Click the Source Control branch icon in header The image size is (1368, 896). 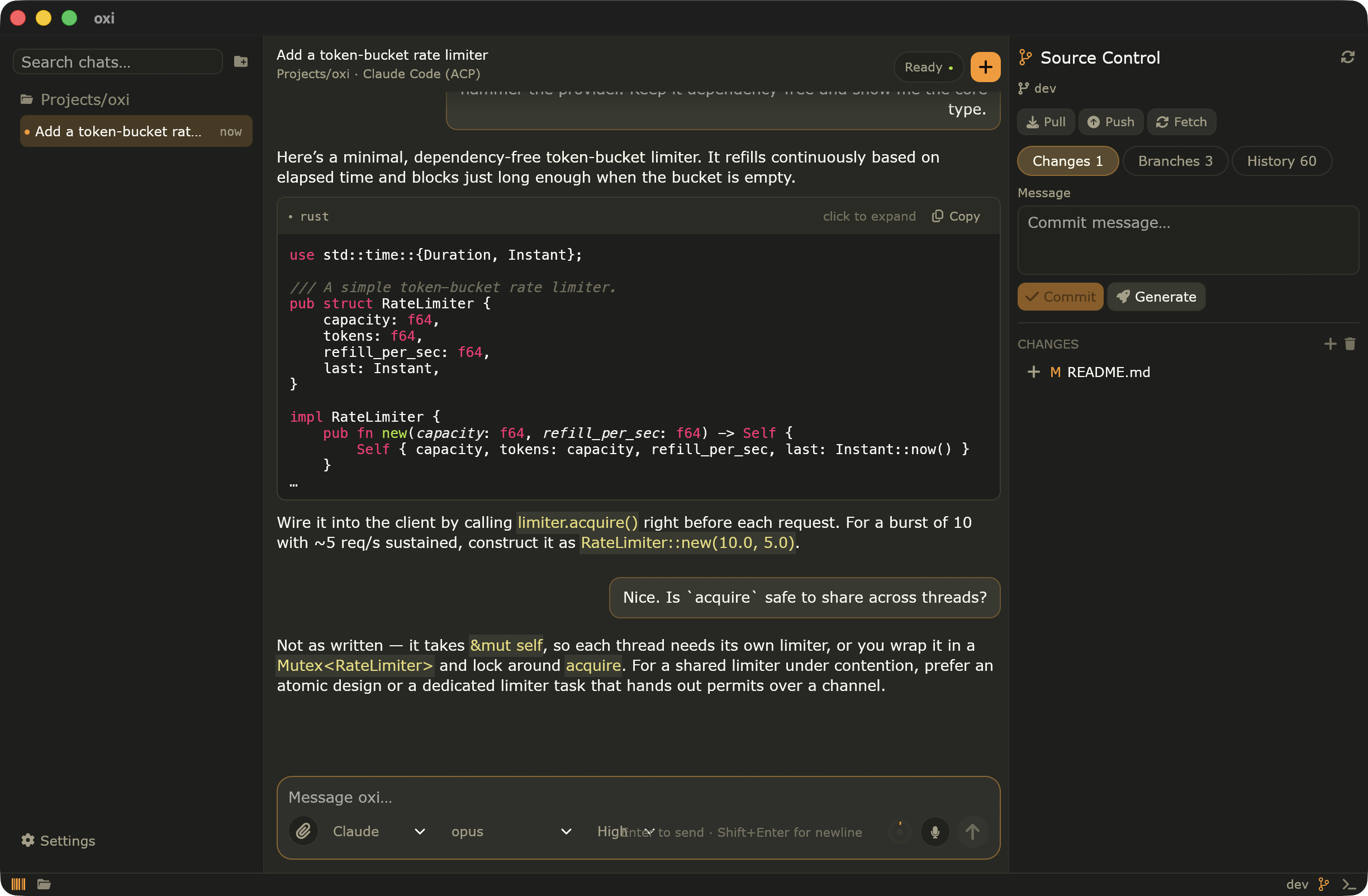[1025, 58]
